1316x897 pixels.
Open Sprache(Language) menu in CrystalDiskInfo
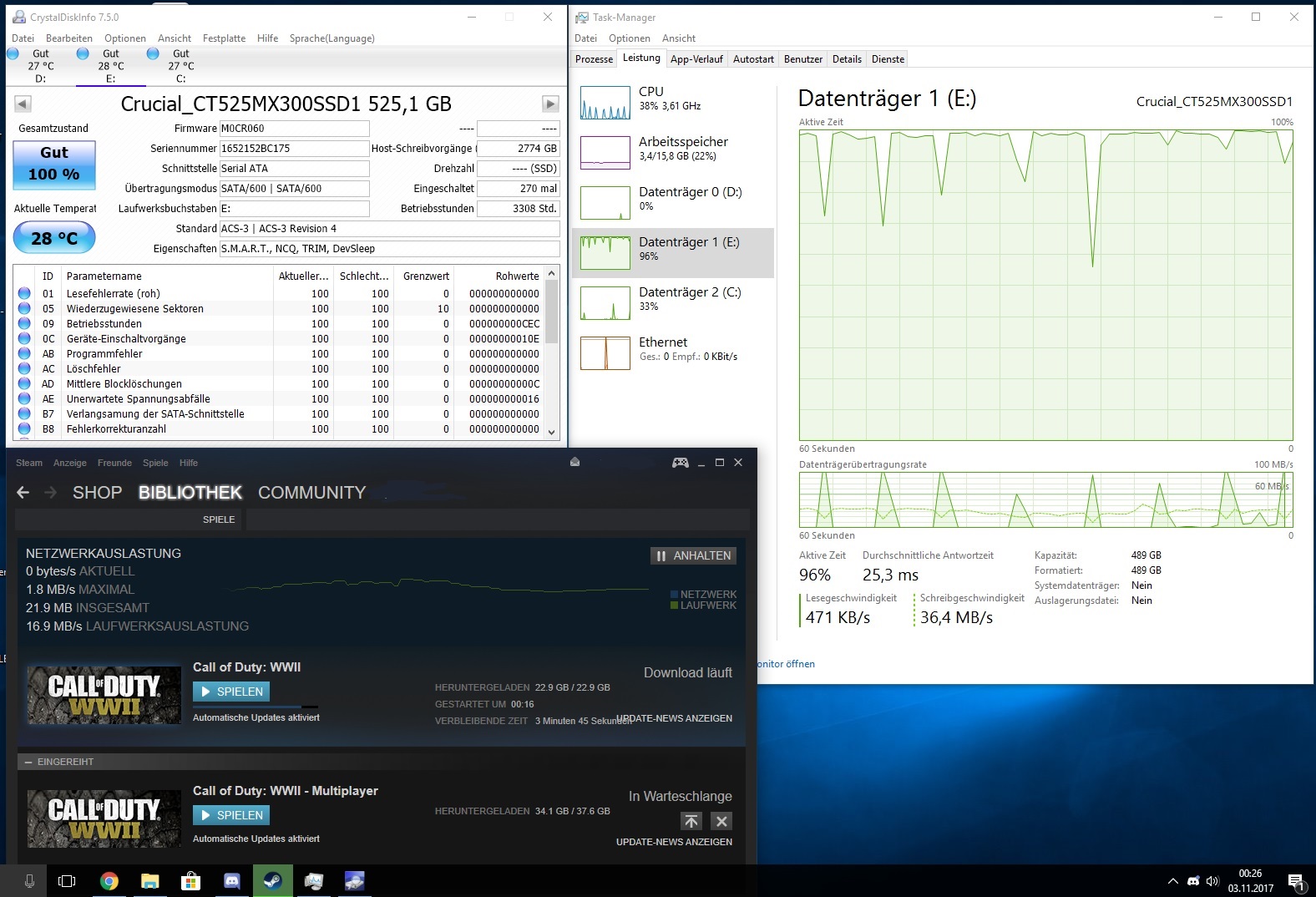click(332, 38)
